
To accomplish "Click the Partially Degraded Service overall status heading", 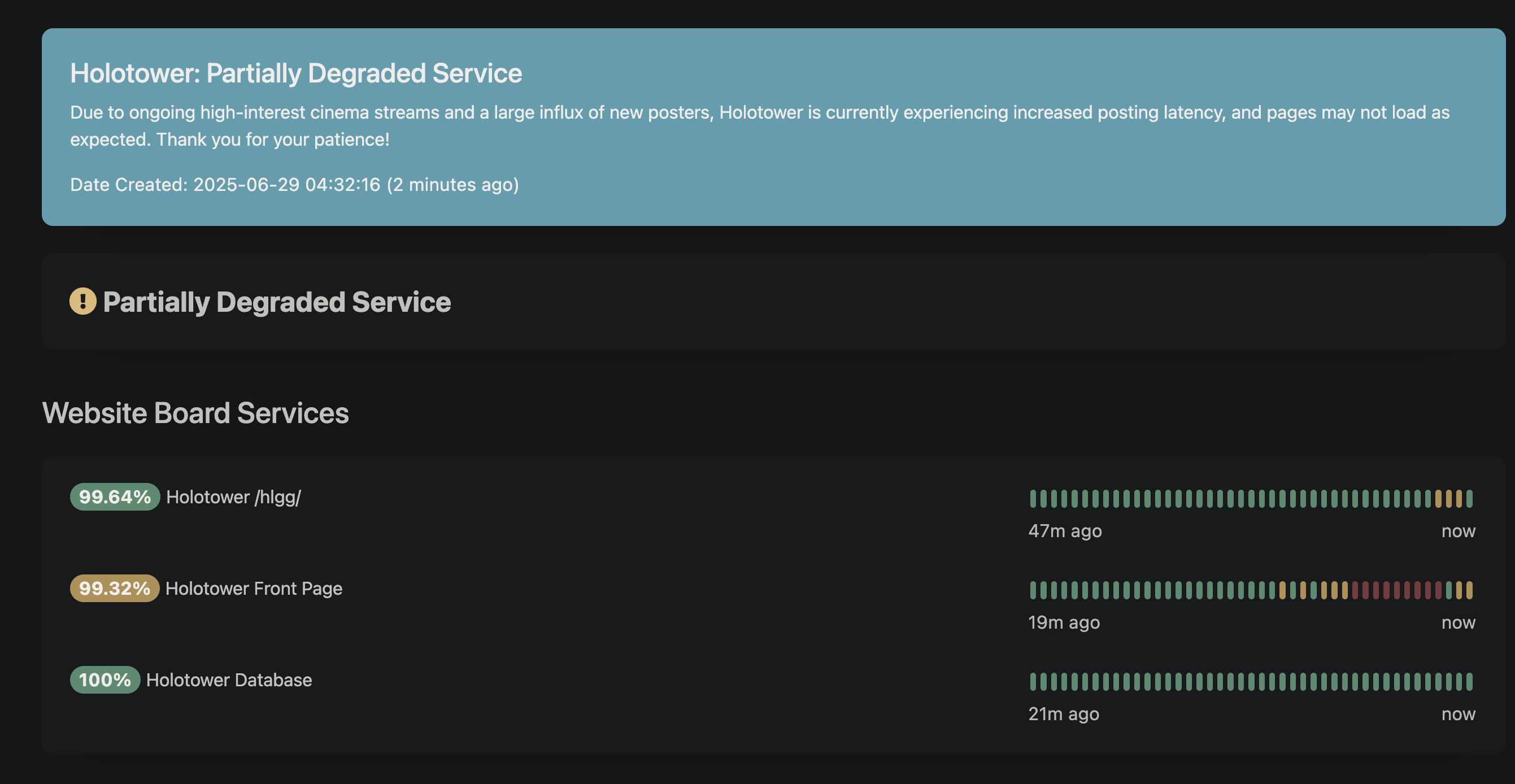I will click(276, 302).
